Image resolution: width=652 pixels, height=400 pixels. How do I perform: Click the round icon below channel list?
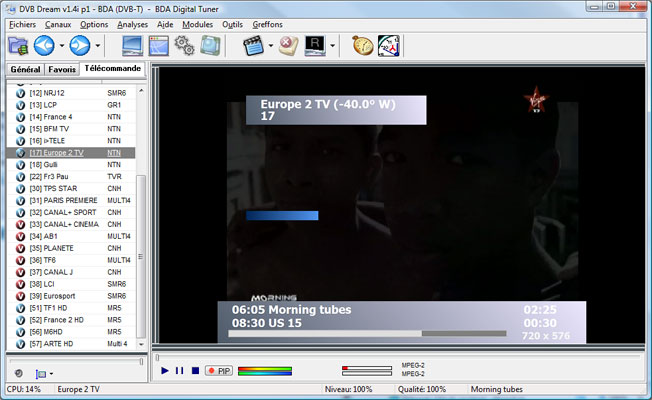[x=18, y=373]
